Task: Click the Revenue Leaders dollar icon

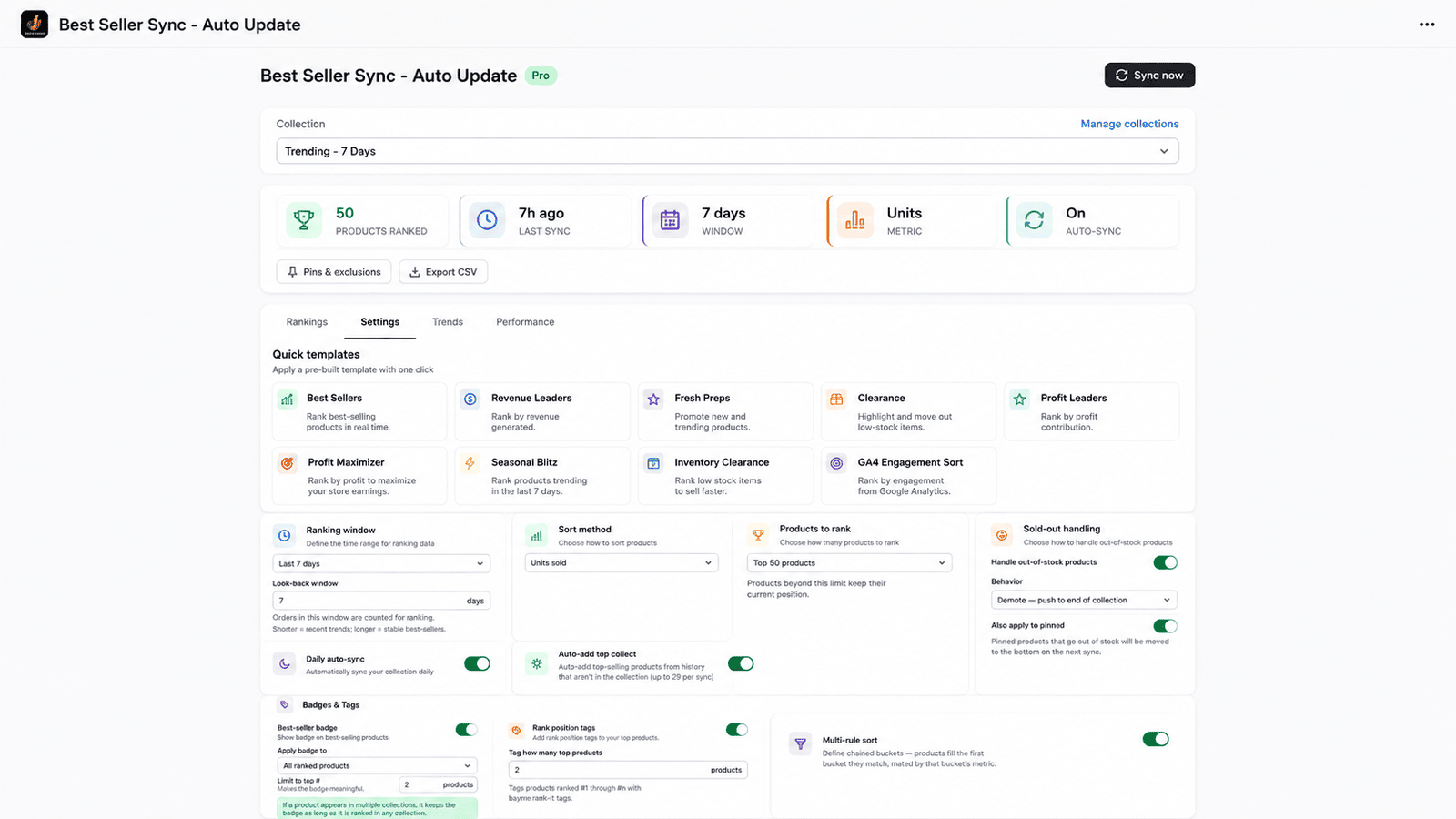Action: pos(470,399)
